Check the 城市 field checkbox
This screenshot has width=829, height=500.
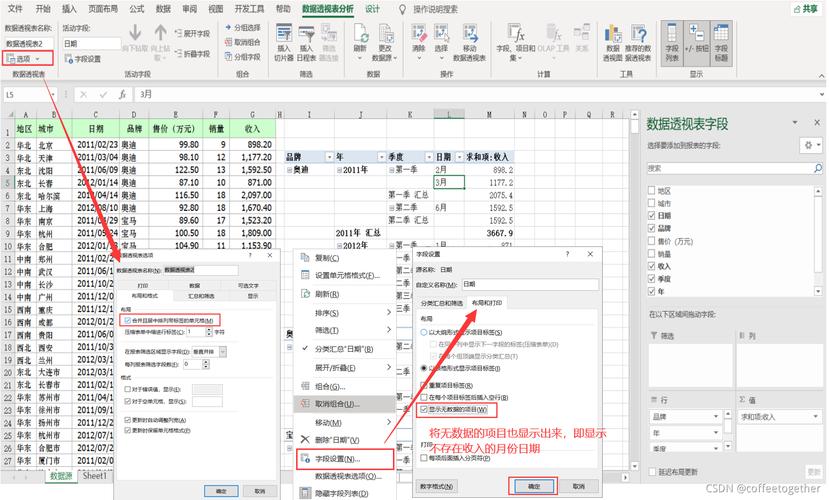point(651,203)
